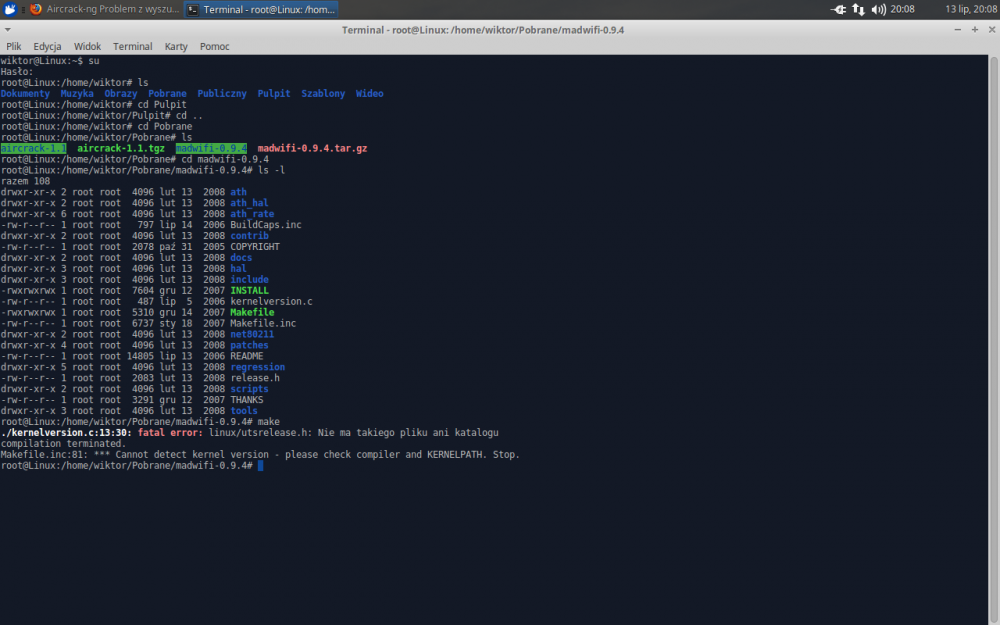This screenshot has height=625, width=1000.
Task: Click the Wideo directory name
Action: [x=370, y=94]
